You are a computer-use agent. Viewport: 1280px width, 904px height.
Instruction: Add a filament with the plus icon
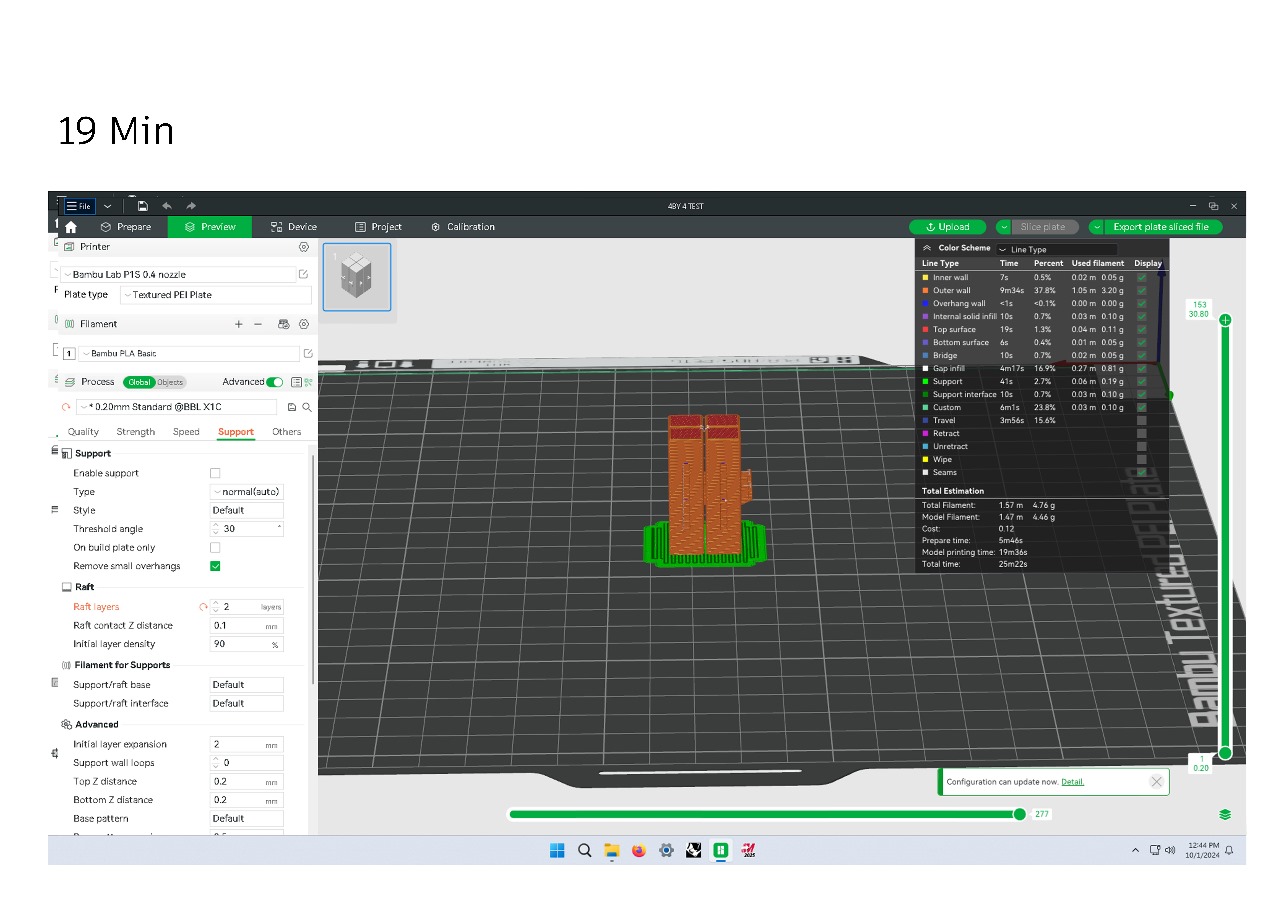pyautogui.click(x=238, y=324)
